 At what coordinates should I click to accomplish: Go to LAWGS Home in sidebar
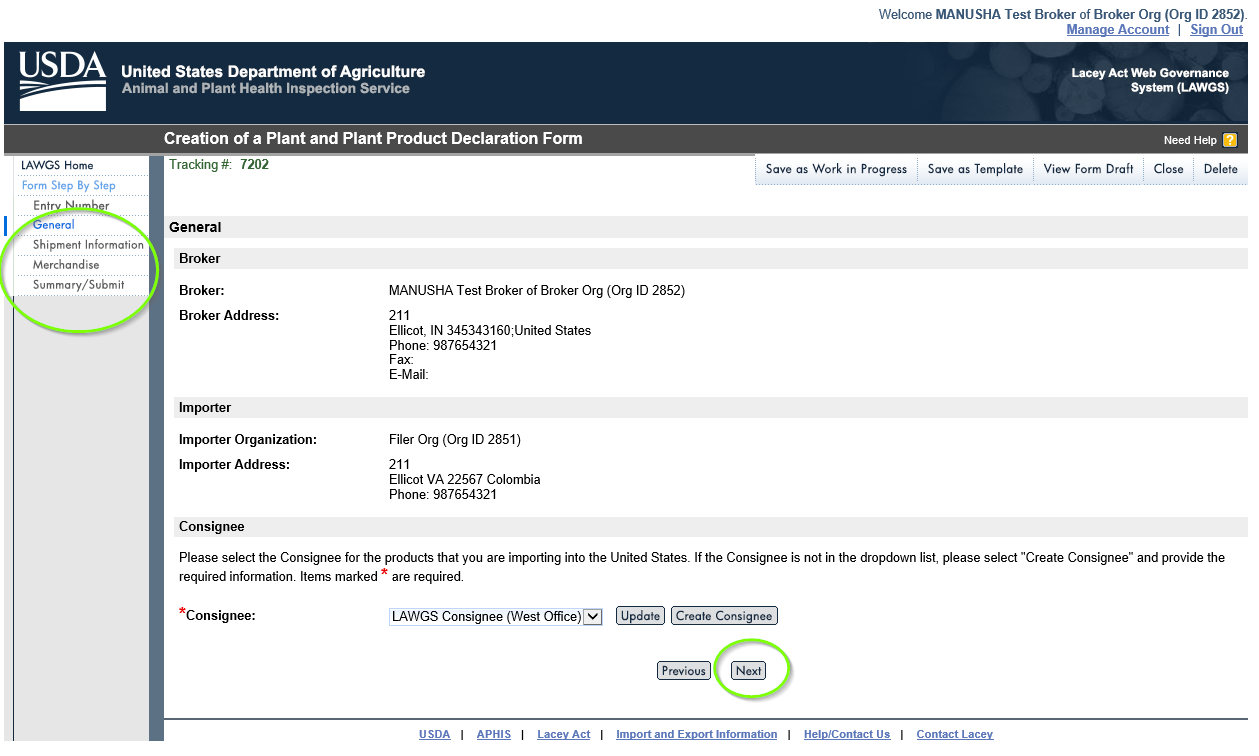coord(57,165)
